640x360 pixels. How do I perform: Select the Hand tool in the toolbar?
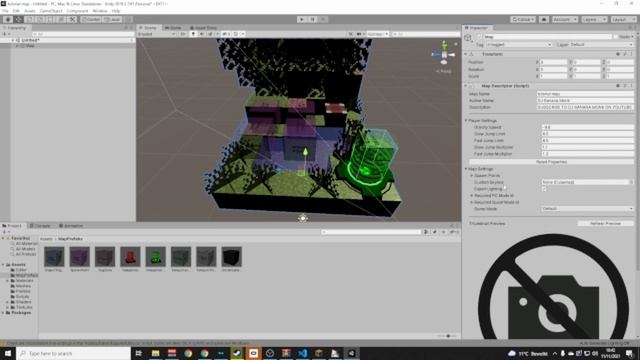(x=8, y=19)
